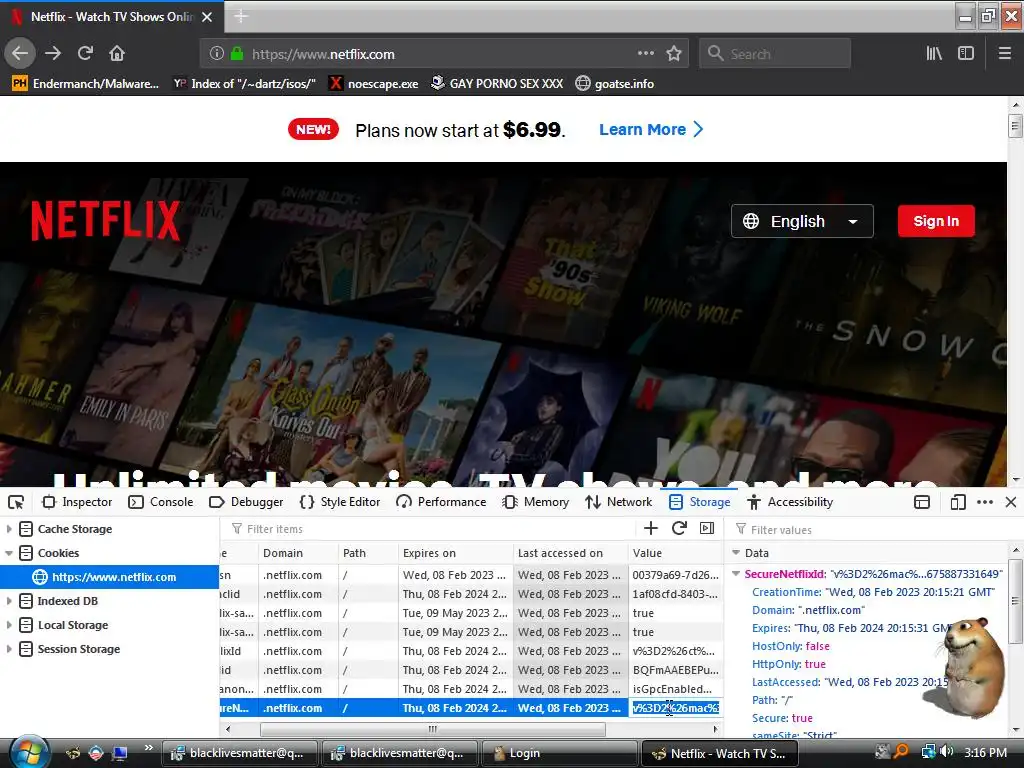Select https://www.netflix.com under Cookies
This screenshot has width=1024, height=768.
(x=109, y=577)
